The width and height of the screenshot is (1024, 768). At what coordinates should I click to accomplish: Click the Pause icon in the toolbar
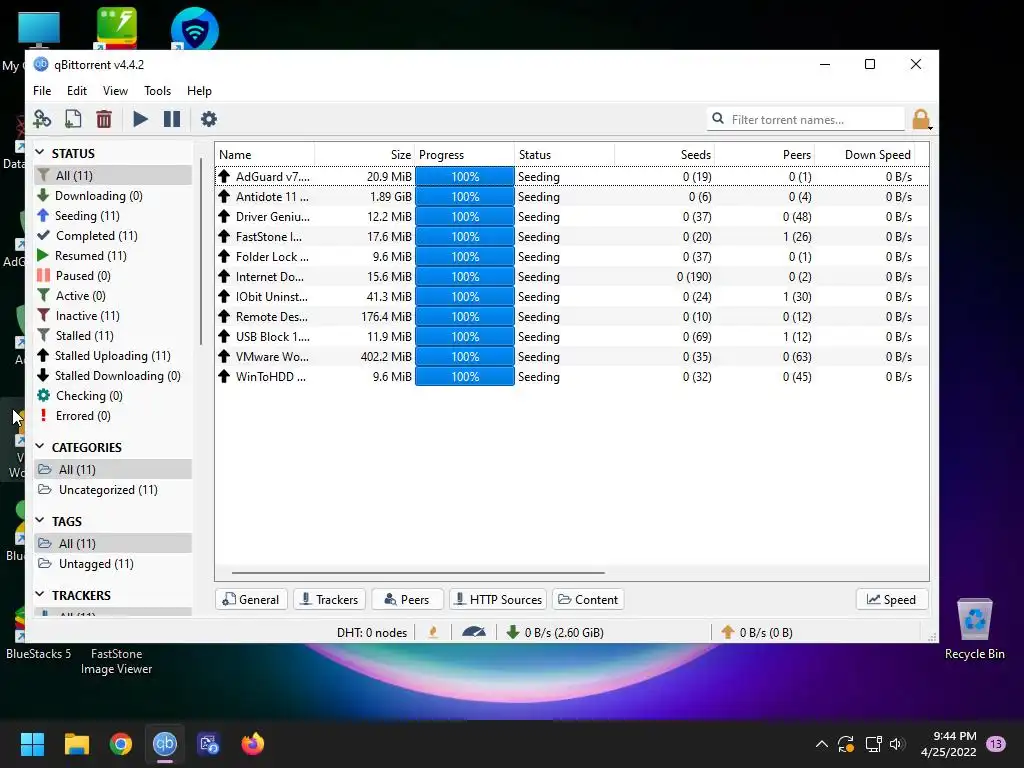(x=172, y=119)
